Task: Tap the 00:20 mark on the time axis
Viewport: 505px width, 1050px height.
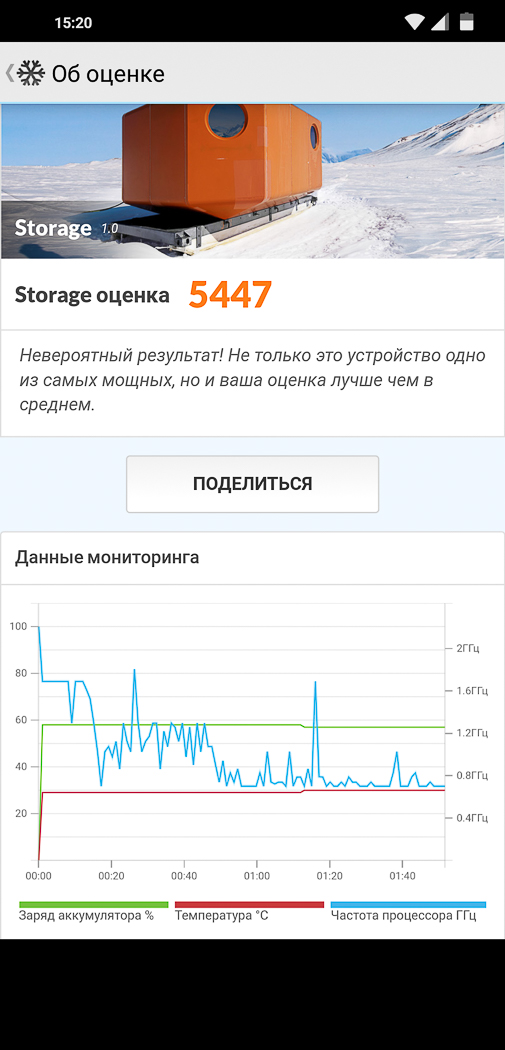Action: coord(111,876)
